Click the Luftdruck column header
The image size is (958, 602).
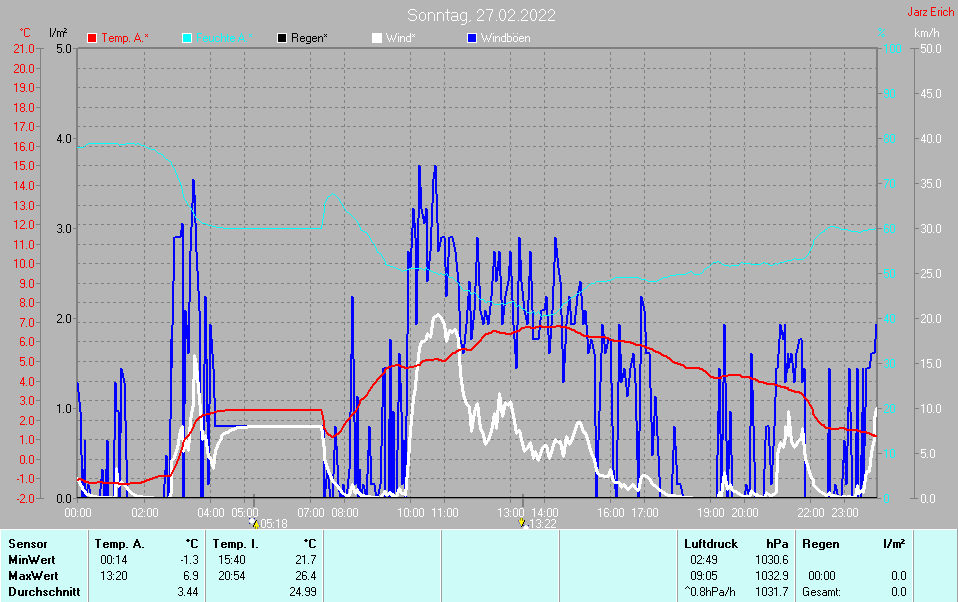(x=709, y=543)
